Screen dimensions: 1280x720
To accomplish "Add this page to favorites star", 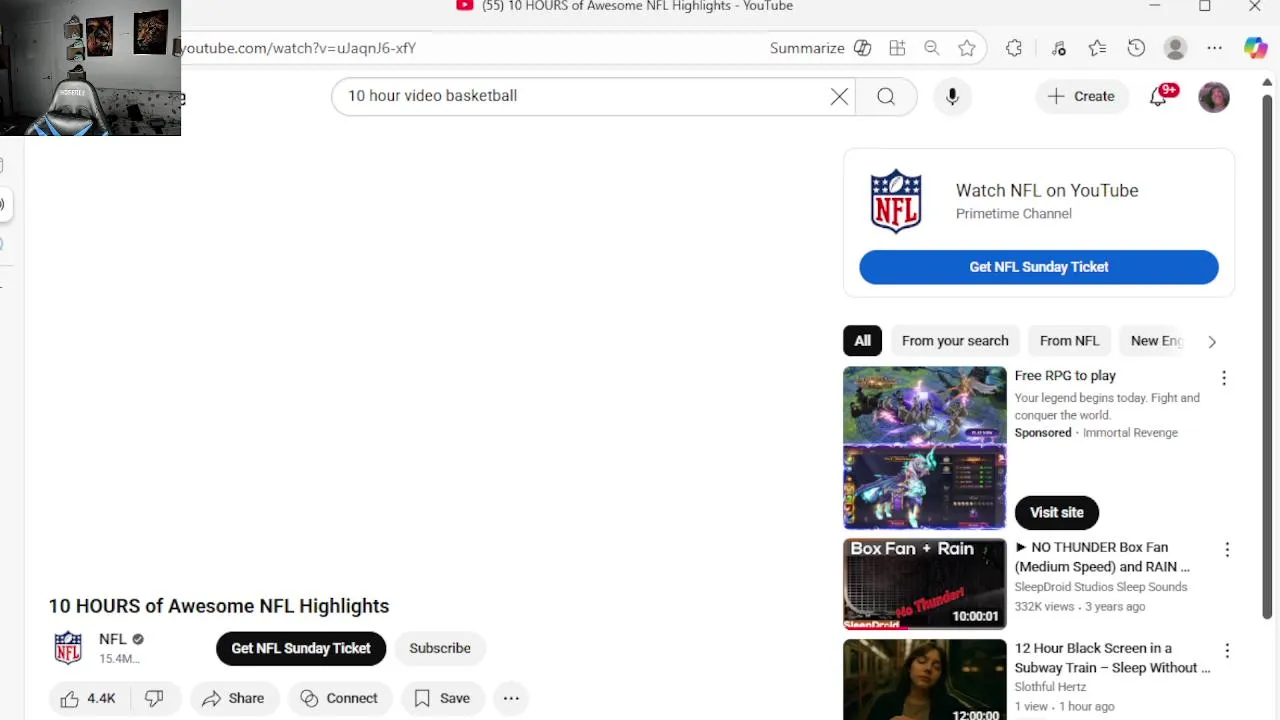I will [966, 48].
